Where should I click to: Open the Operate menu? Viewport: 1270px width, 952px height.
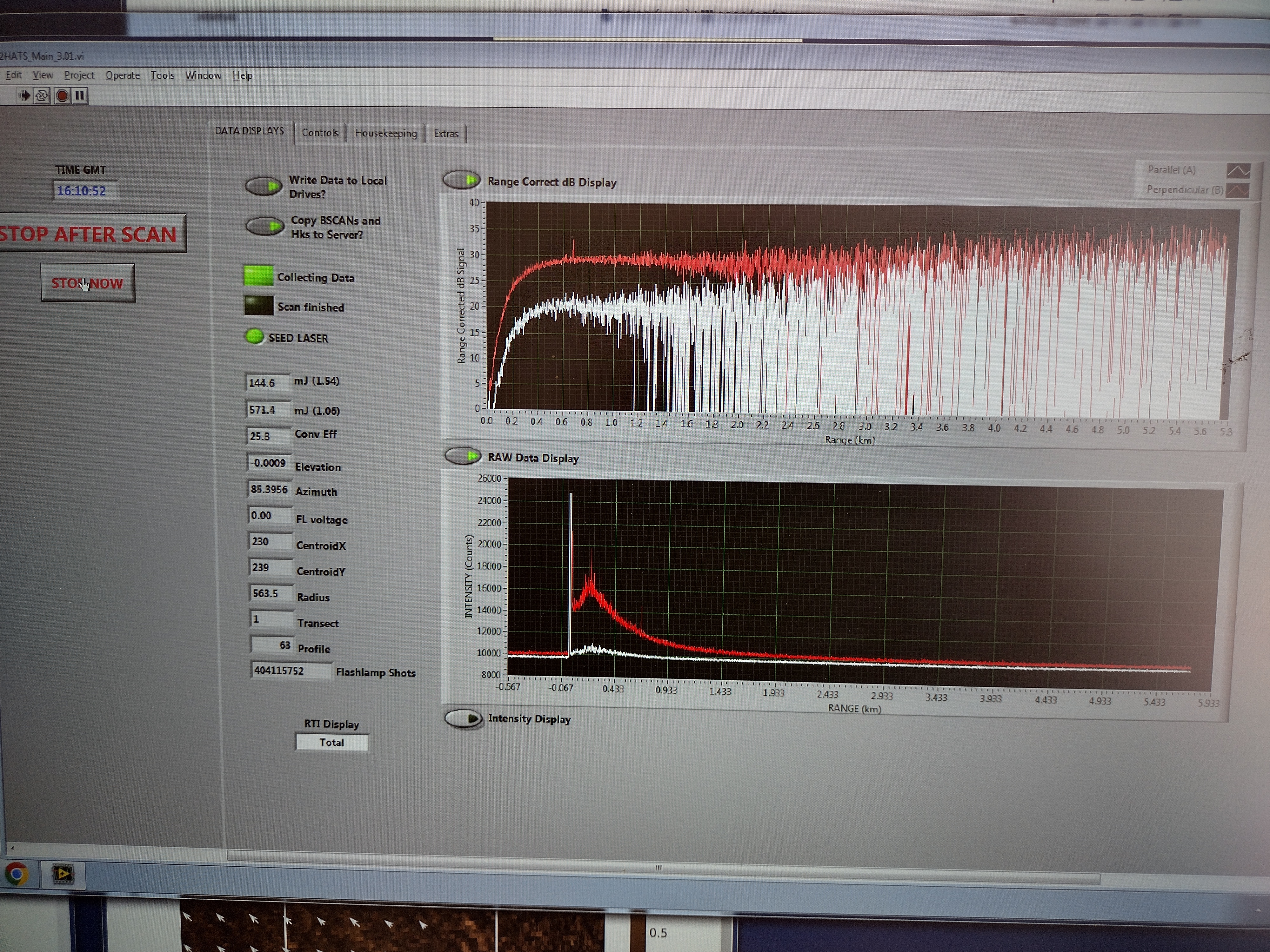[122, 75]
